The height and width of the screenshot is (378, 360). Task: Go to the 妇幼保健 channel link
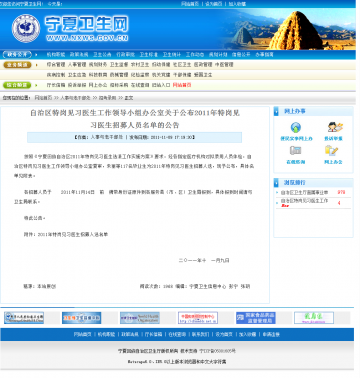161,65
